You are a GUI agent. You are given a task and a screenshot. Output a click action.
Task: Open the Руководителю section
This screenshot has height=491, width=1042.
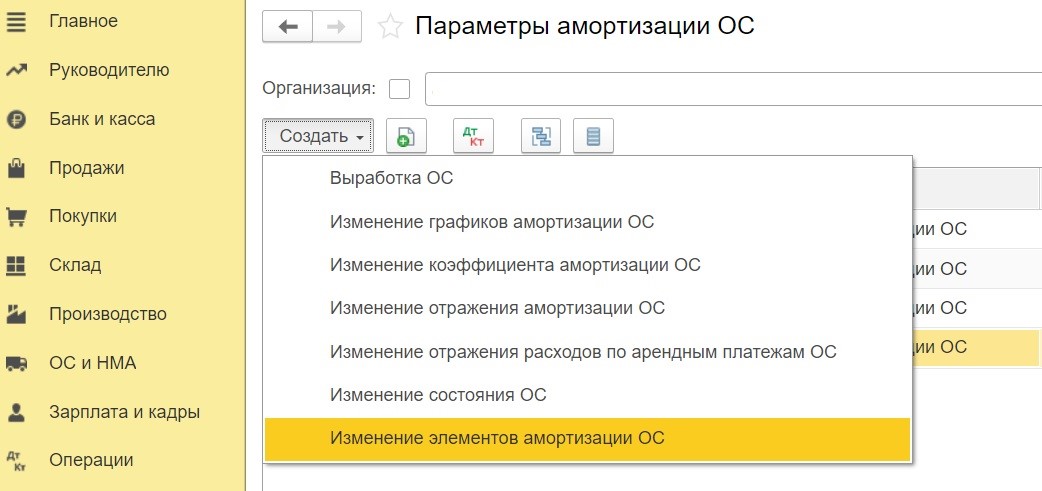pos(109,70)
